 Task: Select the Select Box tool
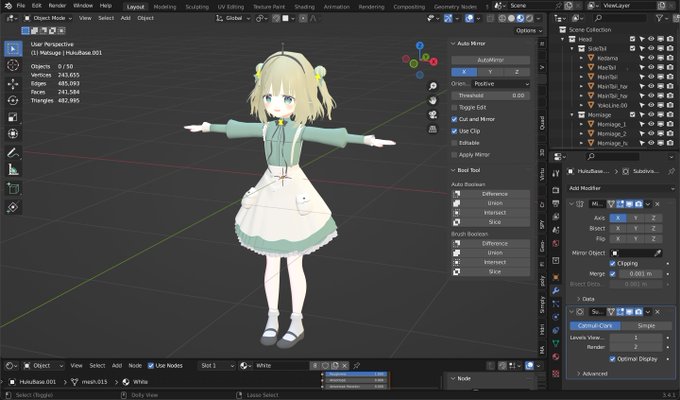coord(13,49)
